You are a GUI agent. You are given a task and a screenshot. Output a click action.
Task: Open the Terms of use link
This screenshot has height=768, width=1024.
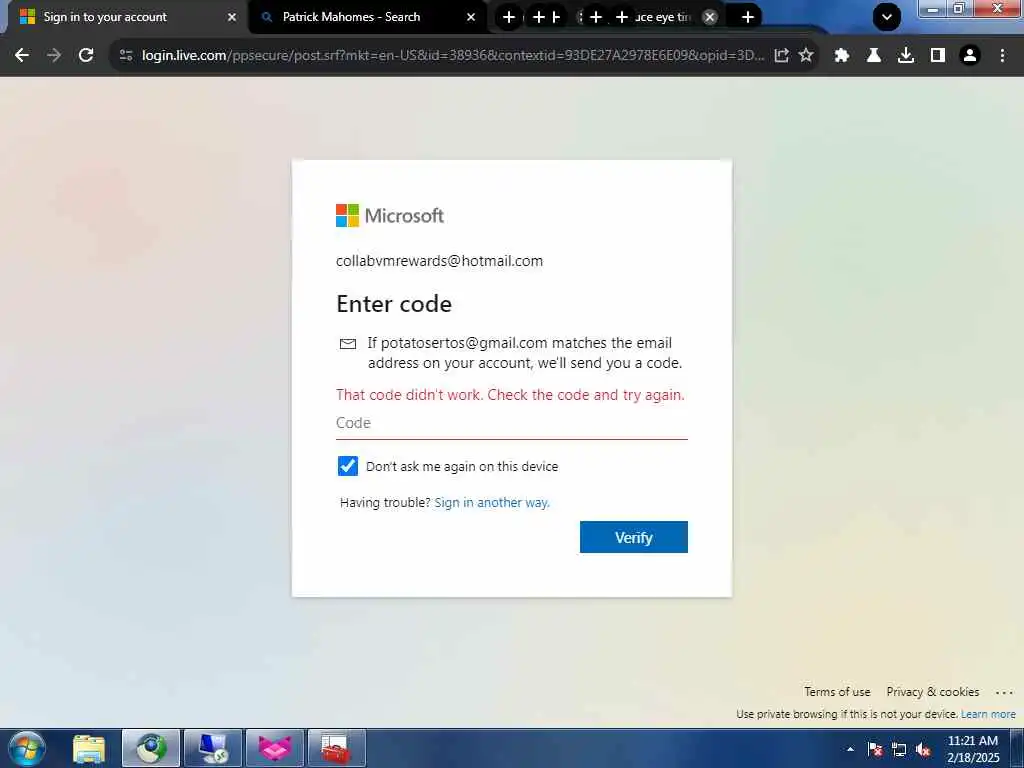[837, 692]
